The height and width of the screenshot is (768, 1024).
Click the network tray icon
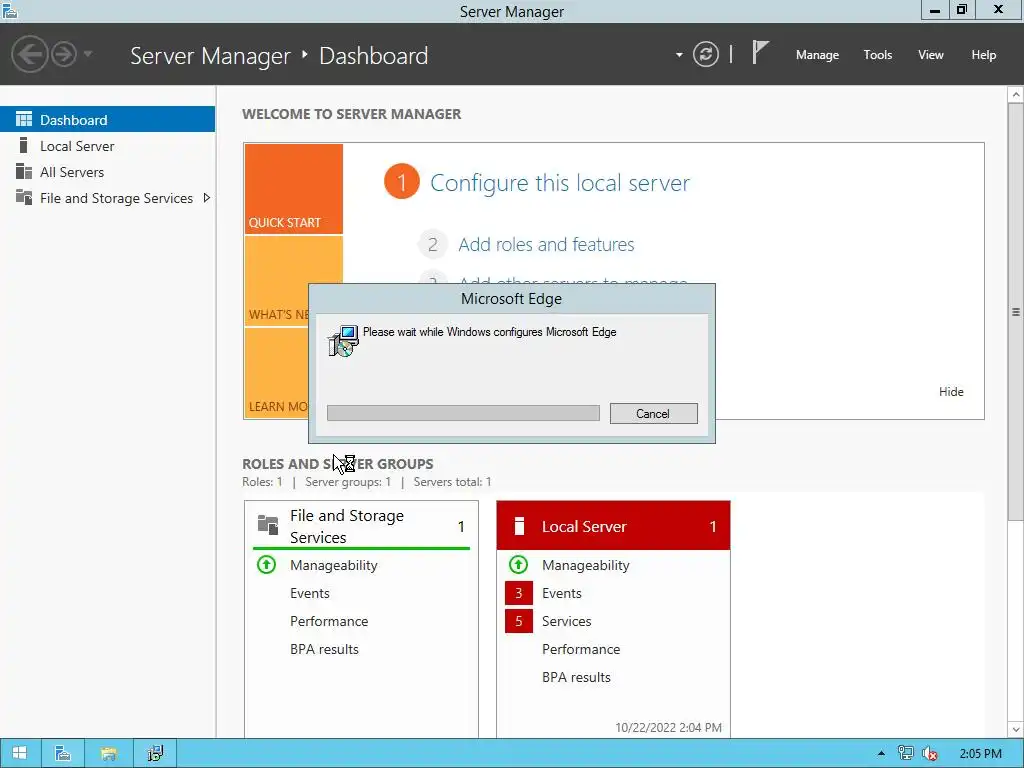pos(905,753)
